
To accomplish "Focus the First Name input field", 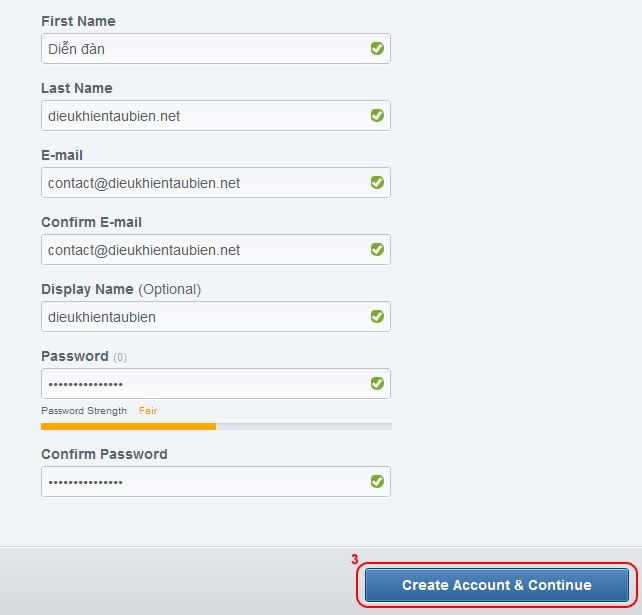I will (x=216, y=49).
